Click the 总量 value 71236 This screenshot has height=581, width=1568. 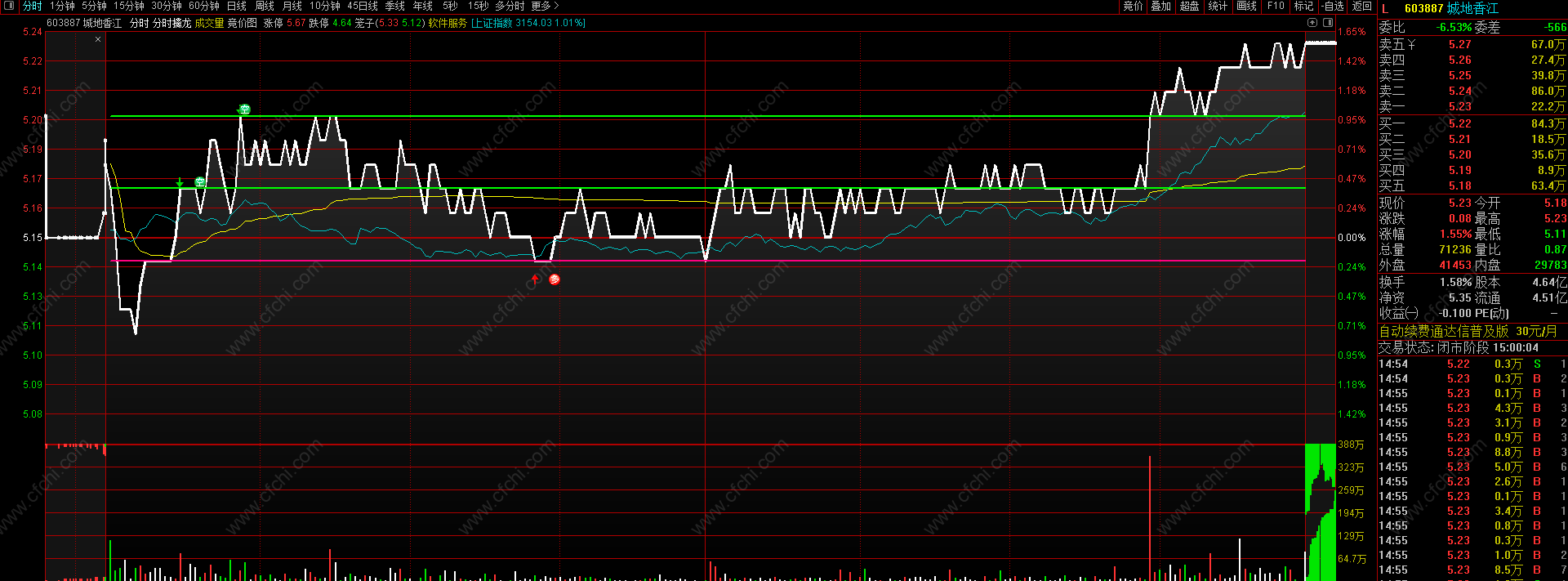click(1455, 249)
